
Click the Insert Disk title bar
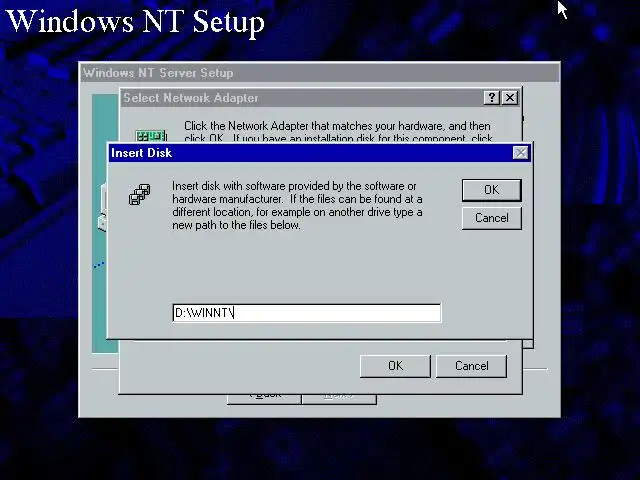[x=320, y=153]
